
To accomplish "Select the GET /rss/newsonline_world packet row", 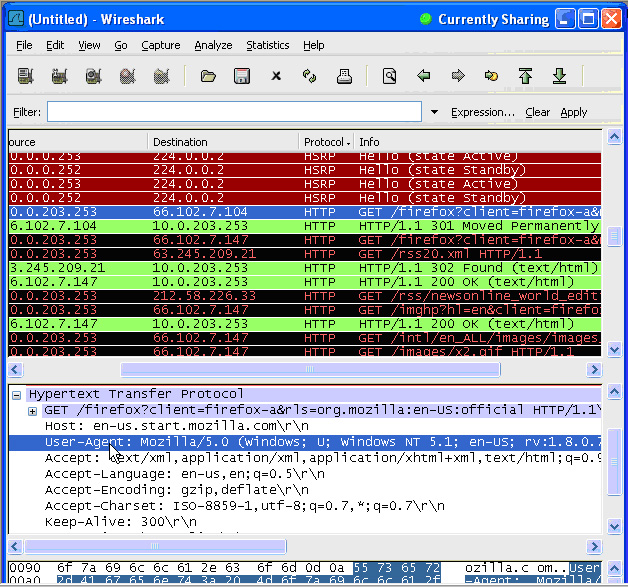I will point(305,296).
